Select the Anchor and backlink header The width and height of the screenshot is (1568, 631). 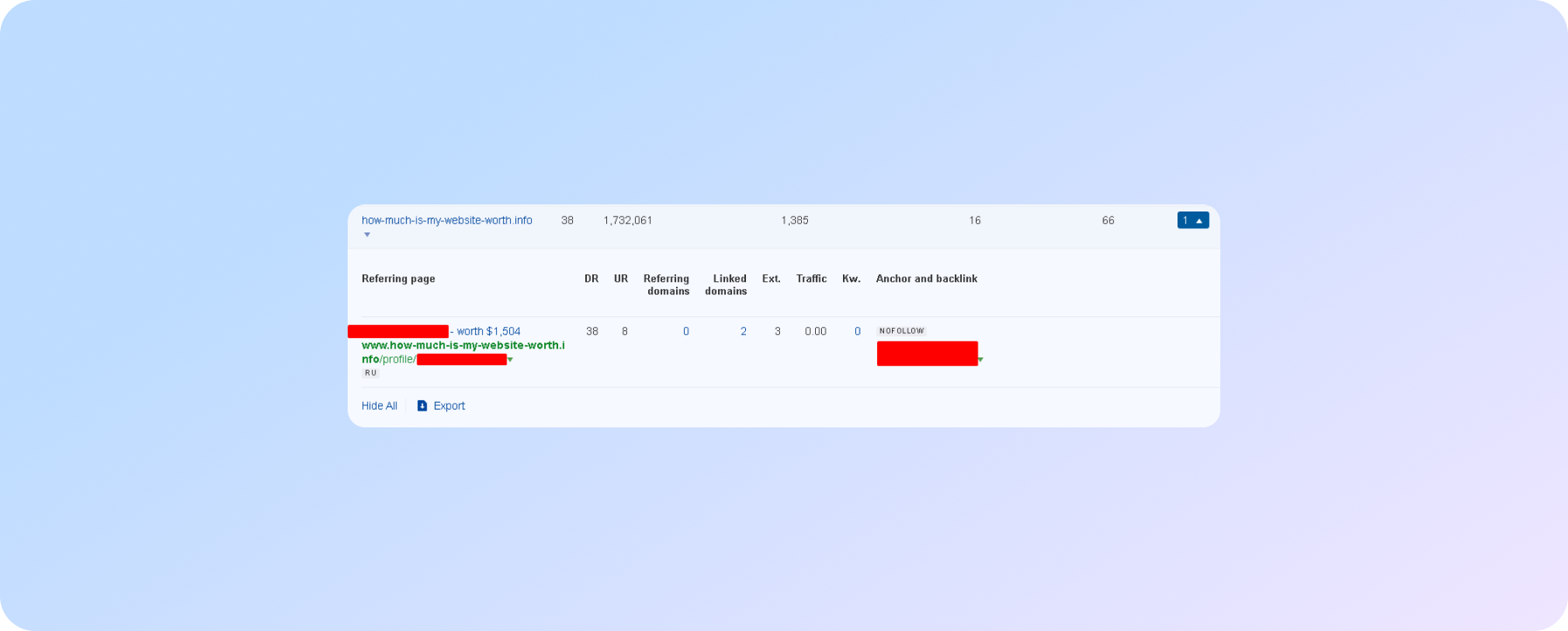pos(927,279)
